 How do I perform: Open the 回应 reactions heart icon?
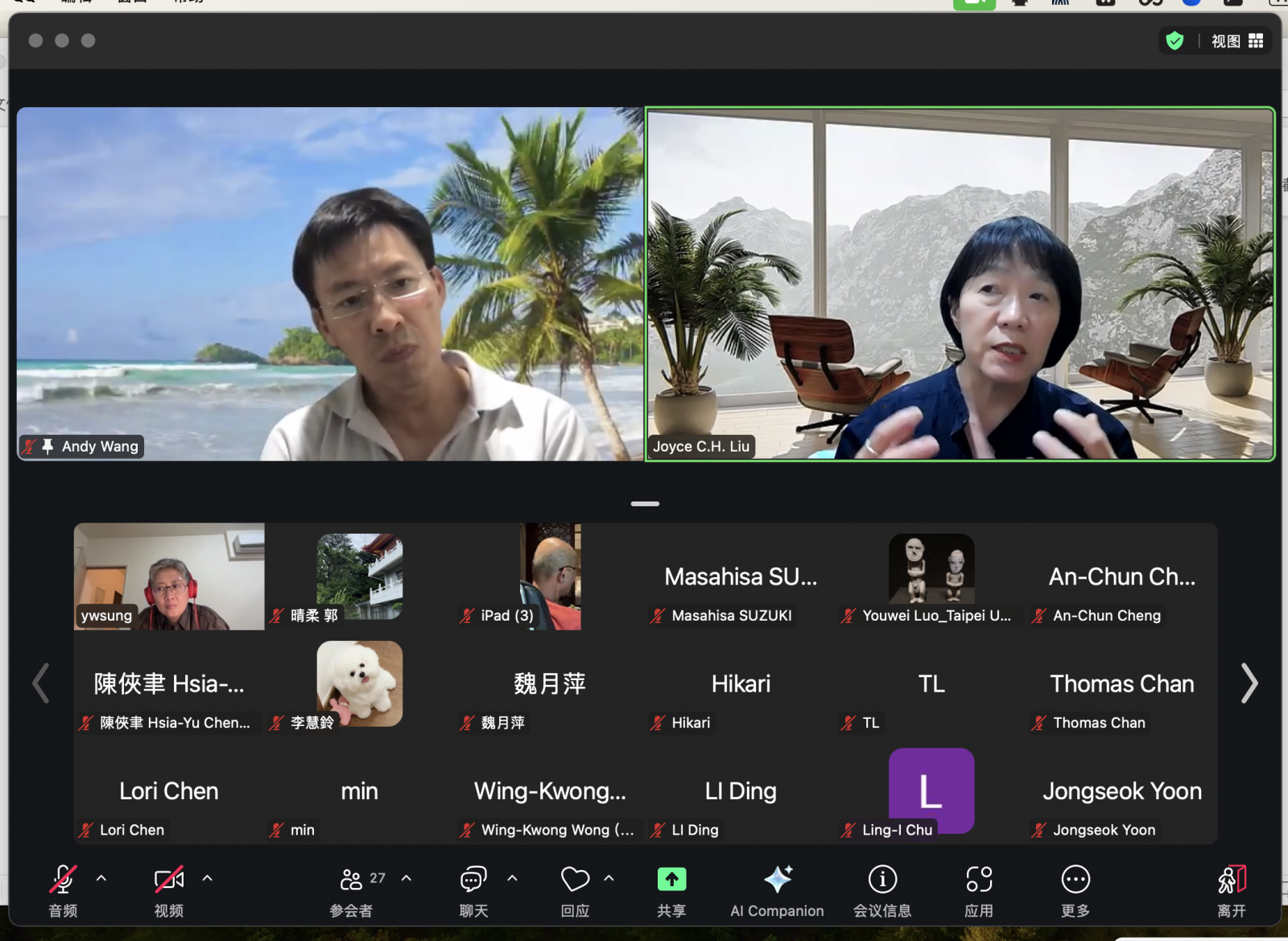[575, 881]
